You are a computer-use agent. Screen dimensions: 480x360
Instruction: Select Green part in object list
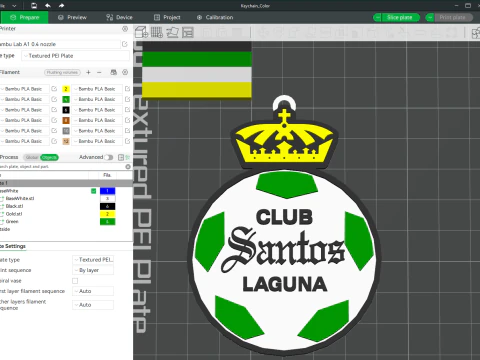coord(12,222)
